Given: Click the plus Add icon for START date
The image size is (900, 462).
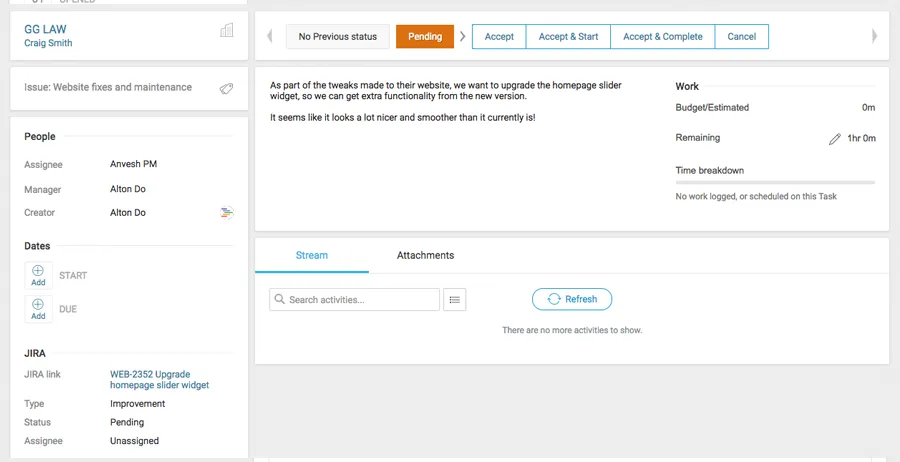Looking at the screenshot, I should [38, 275].
